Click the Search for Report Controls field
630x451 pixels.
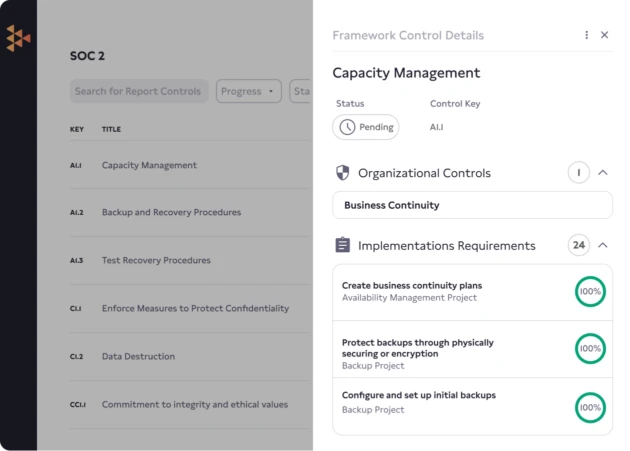[139, 92]
